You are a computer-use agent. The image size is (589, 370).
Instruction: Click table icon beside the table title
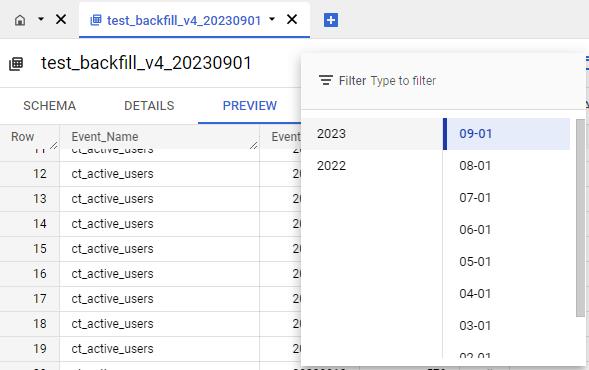coord(16,63)
